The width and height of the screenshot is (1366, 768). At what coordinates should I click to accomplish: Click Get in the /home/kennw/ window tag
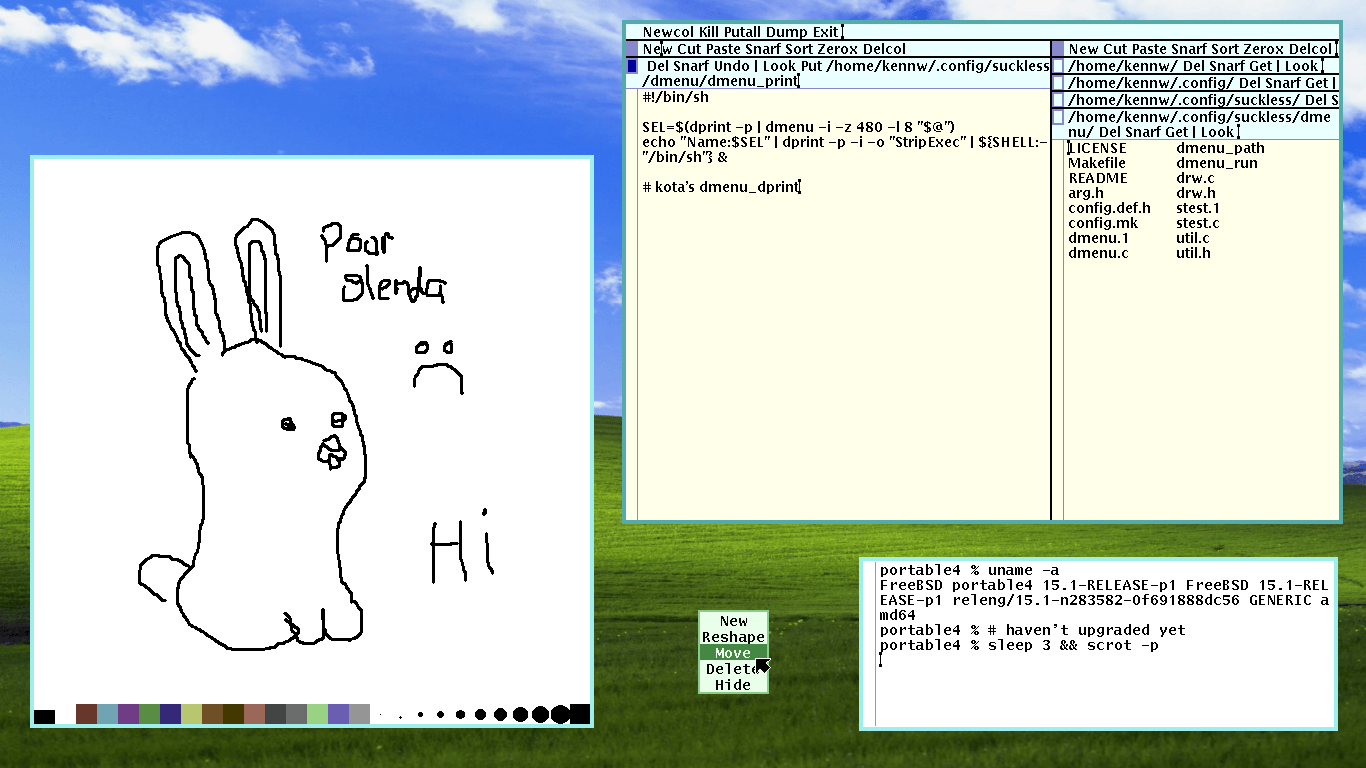click(x=1259, y=66)
